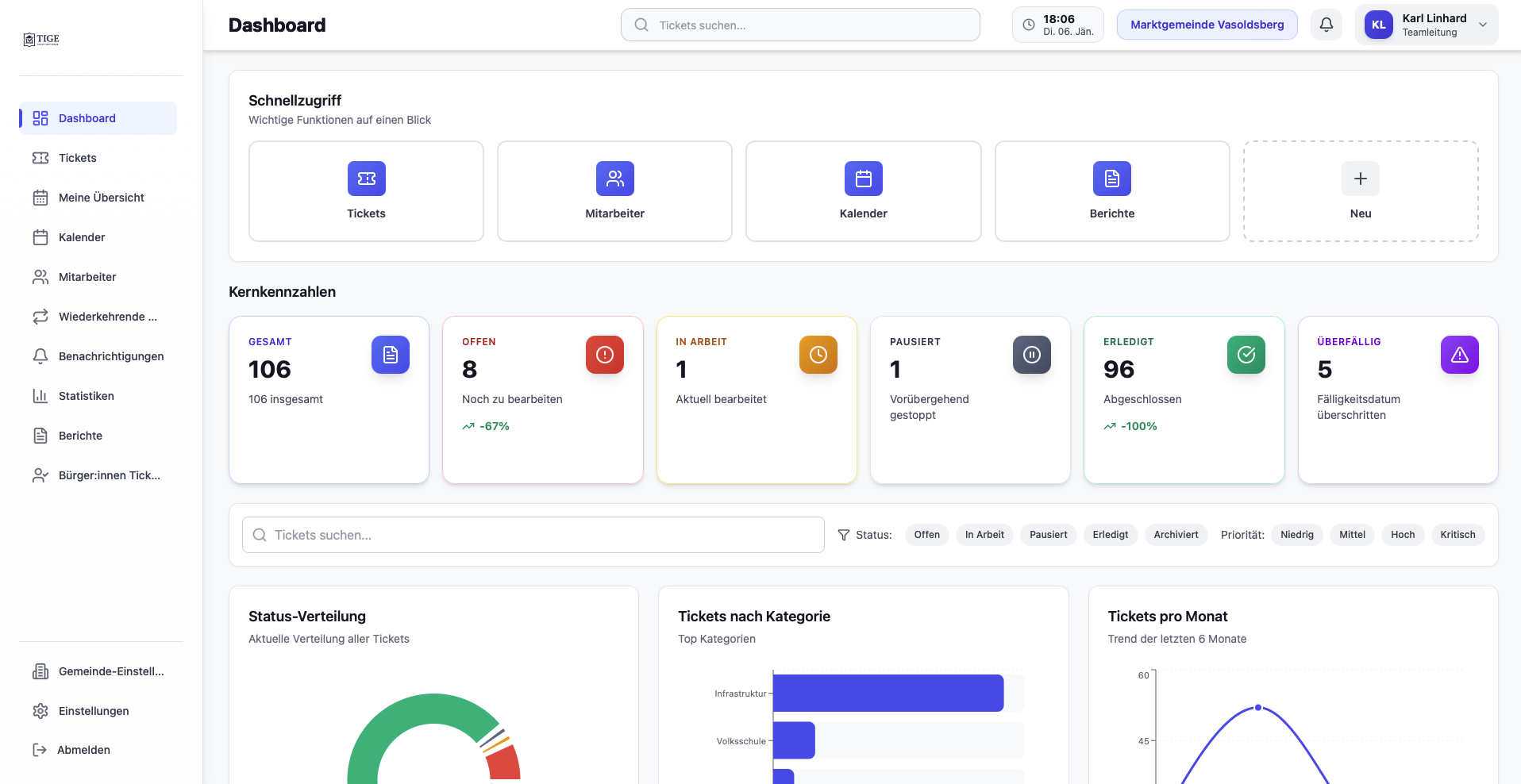This screenshot has width=1521, height=784.
Task: Toggle the Archiviert status filter chip
Action: click(x=1176, y=535)
